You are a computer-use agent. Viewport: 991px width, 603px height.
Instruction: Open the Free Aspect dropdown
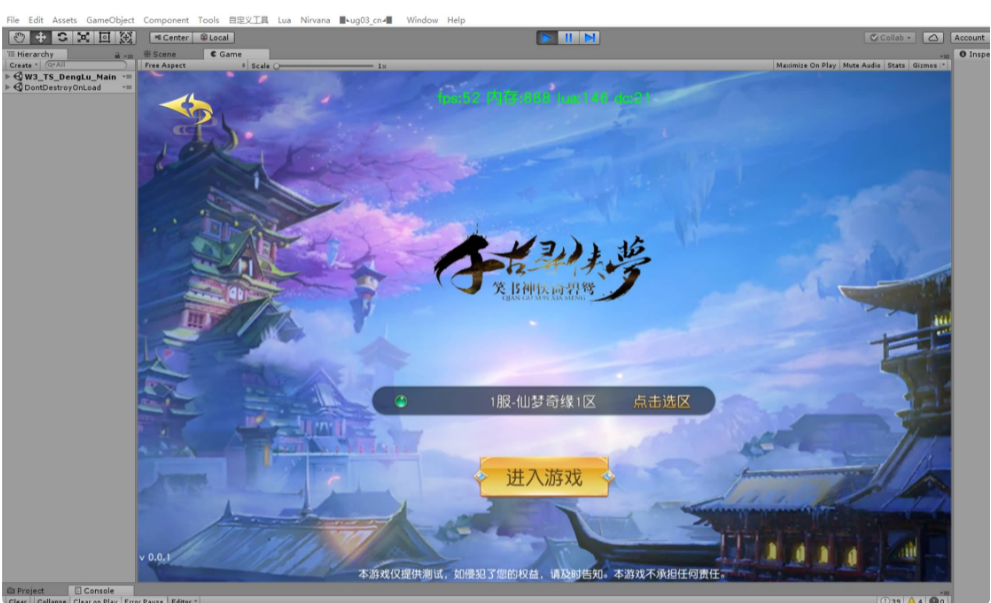click(194, 65)
